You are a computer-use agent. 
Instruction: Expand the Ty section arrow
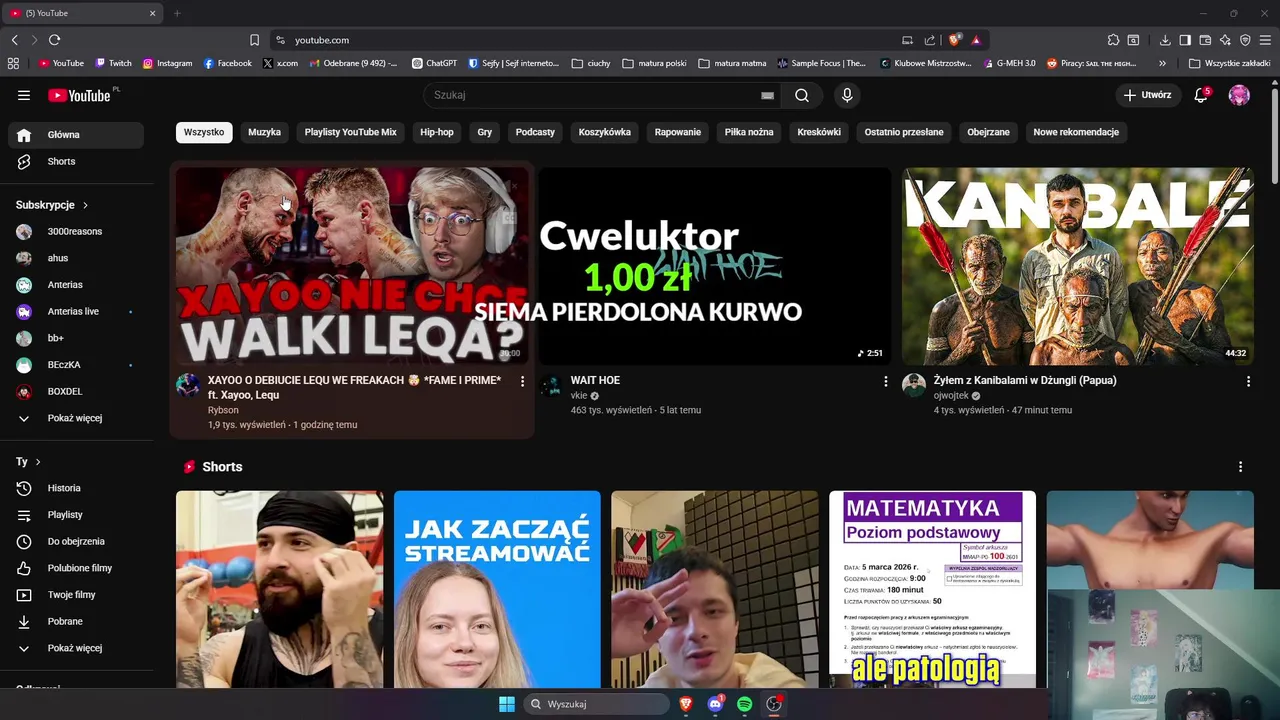tap(38, 462)
